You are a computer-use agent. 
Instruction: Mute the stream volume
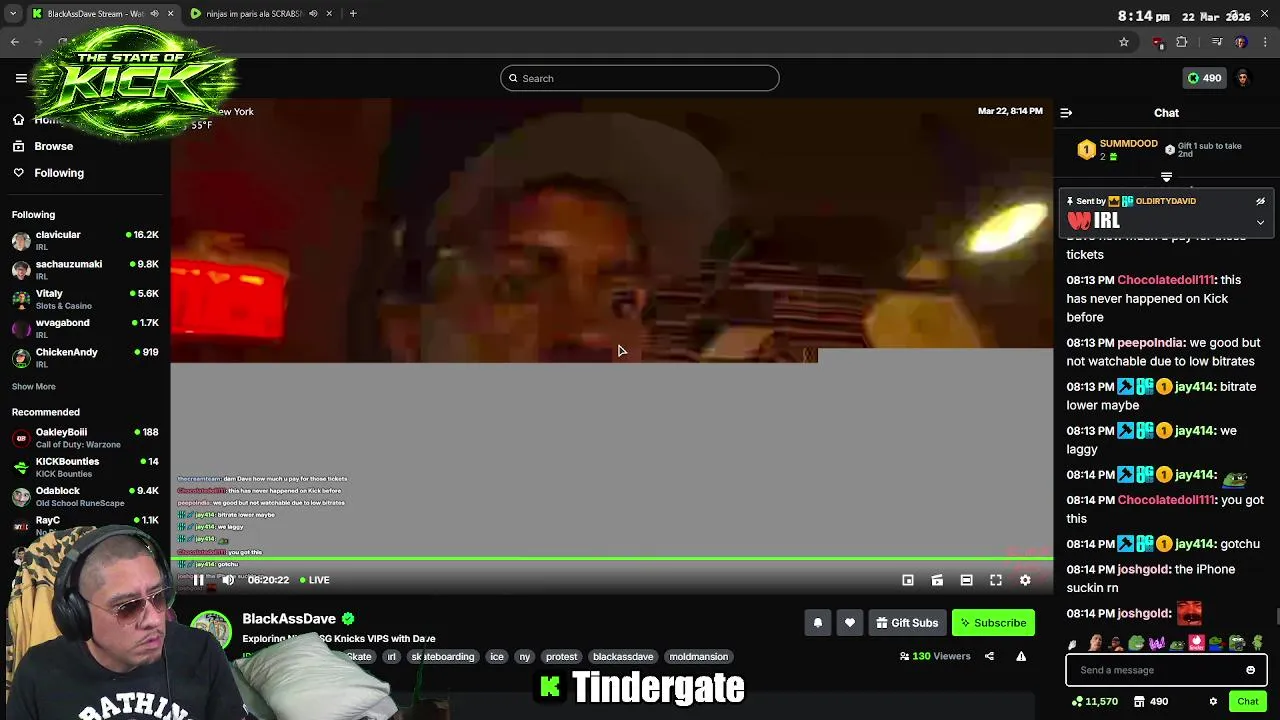(x=228, y=580)
